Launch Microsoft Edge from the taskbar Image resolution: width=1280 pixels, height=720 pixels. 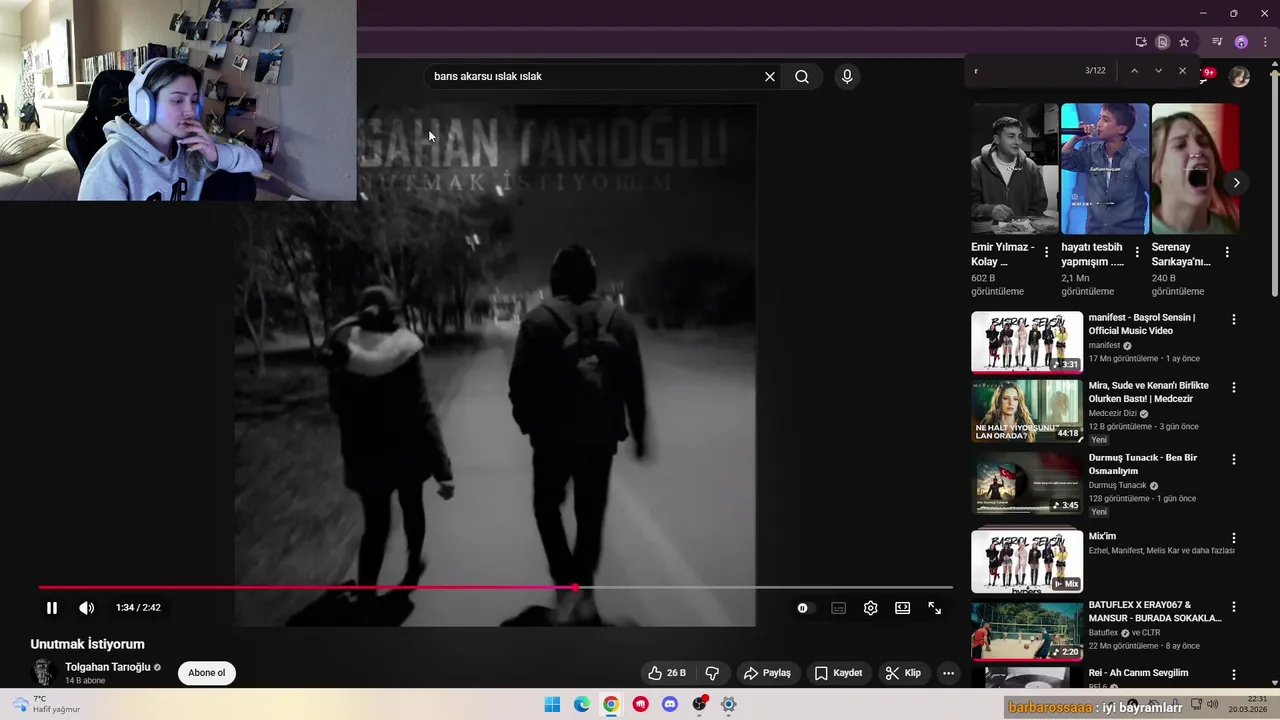582,704
